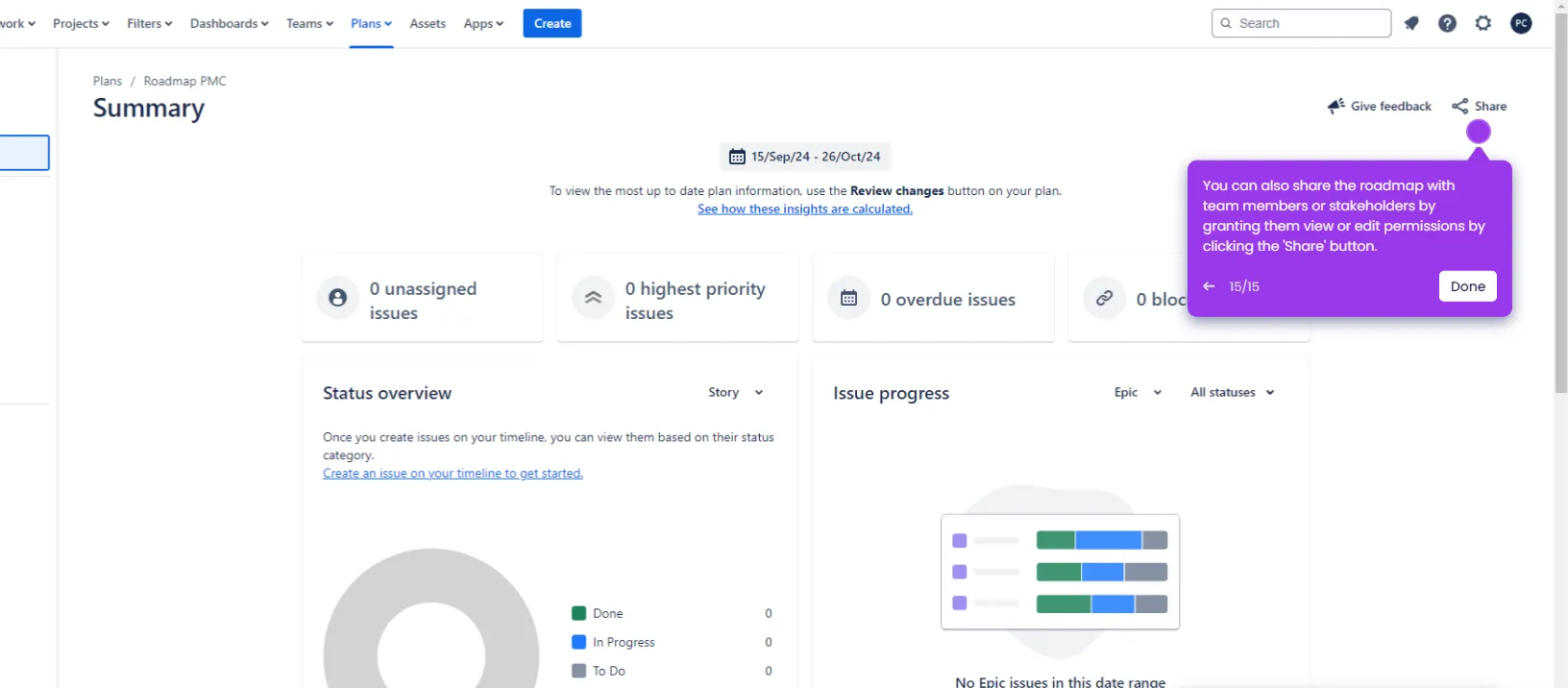1568x688 pixels.
Task: Click the purple tour beacon under Share
Action: click(1479, 132)
